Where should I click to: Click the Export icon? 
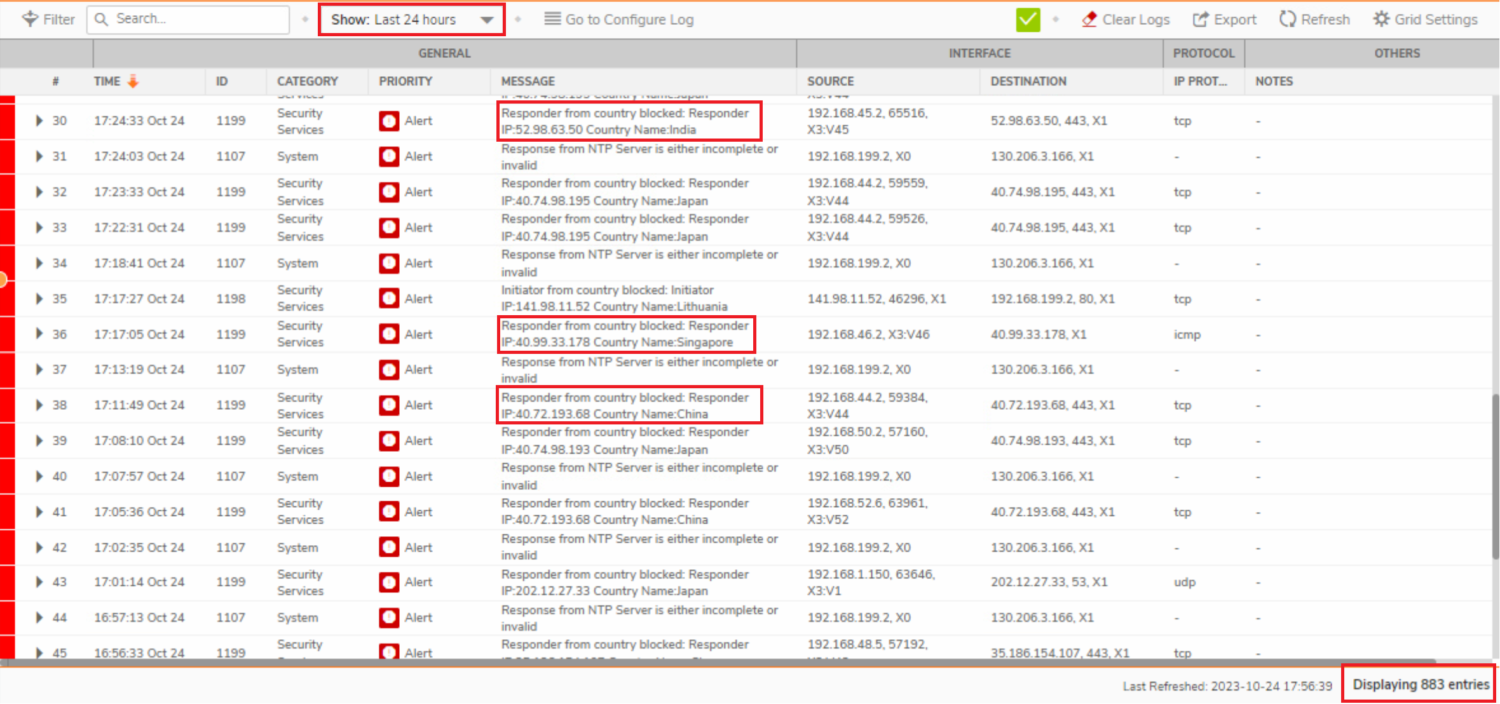(1201, 19)
